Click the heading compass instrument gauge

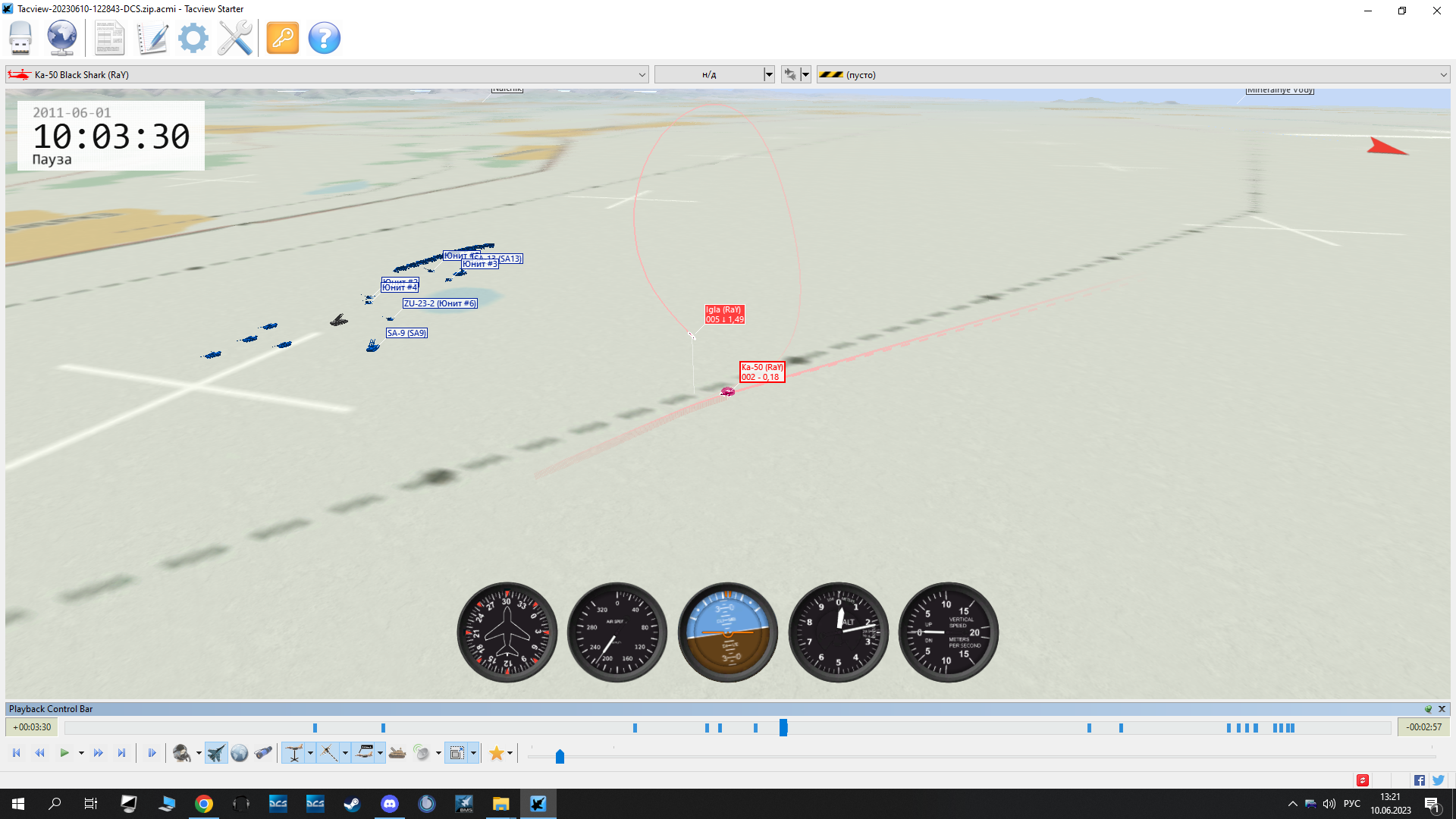[507, 632]
